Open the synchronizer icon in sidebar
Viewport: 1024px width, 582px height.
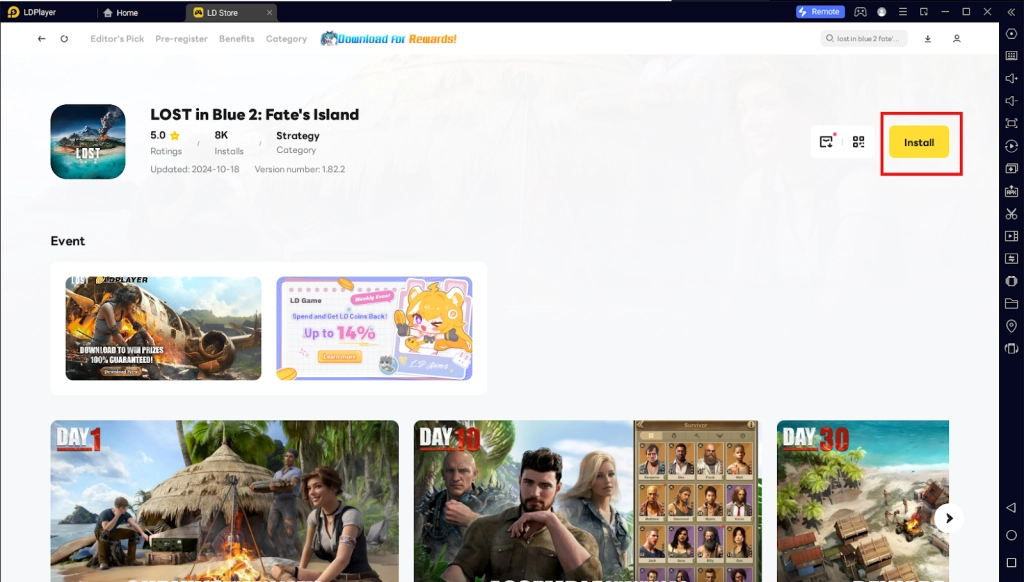pyautogui.click(x=1011, y=259)
